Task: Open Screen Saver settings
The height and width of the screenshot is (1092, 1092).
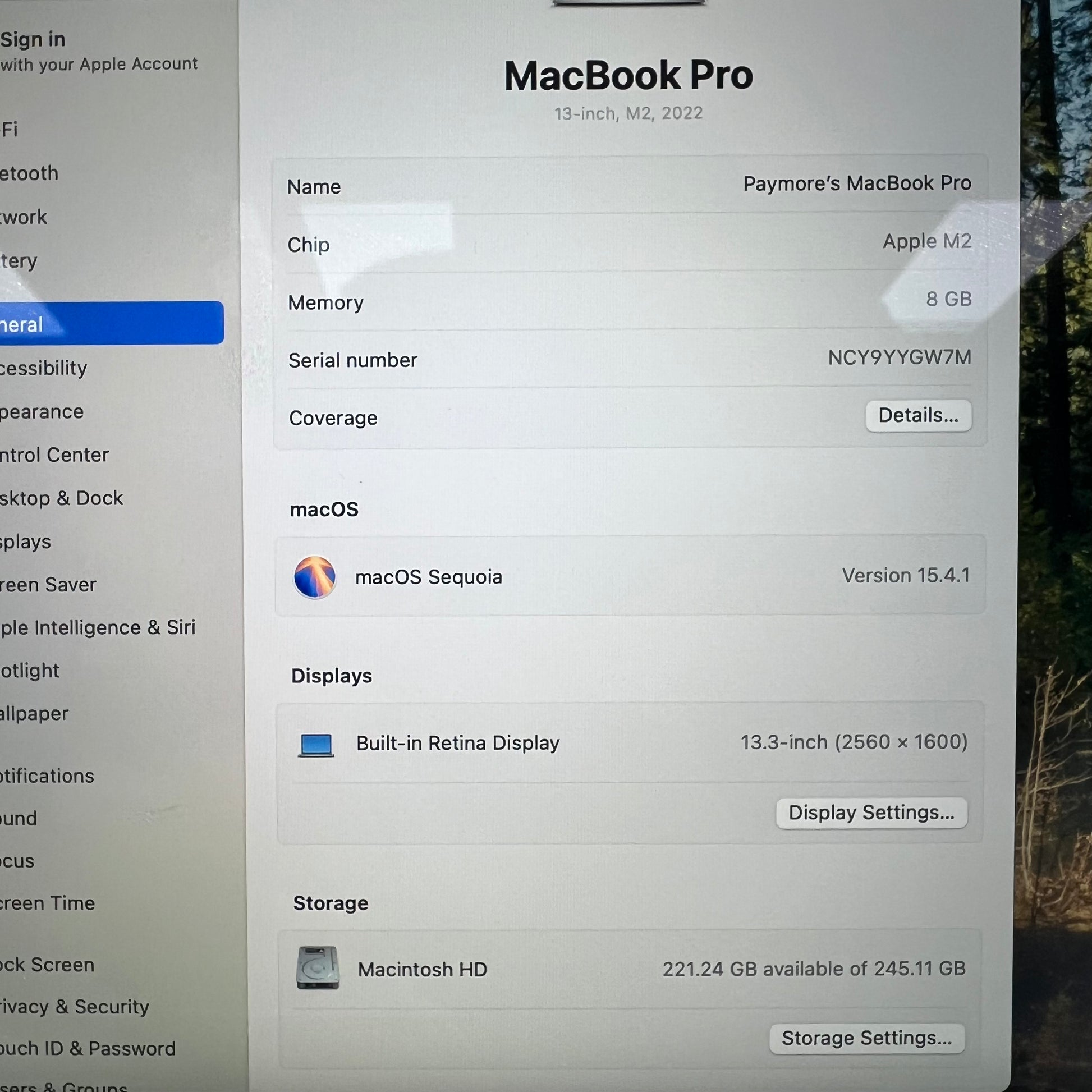Action: pyautogui.click(x=48, y=585)
